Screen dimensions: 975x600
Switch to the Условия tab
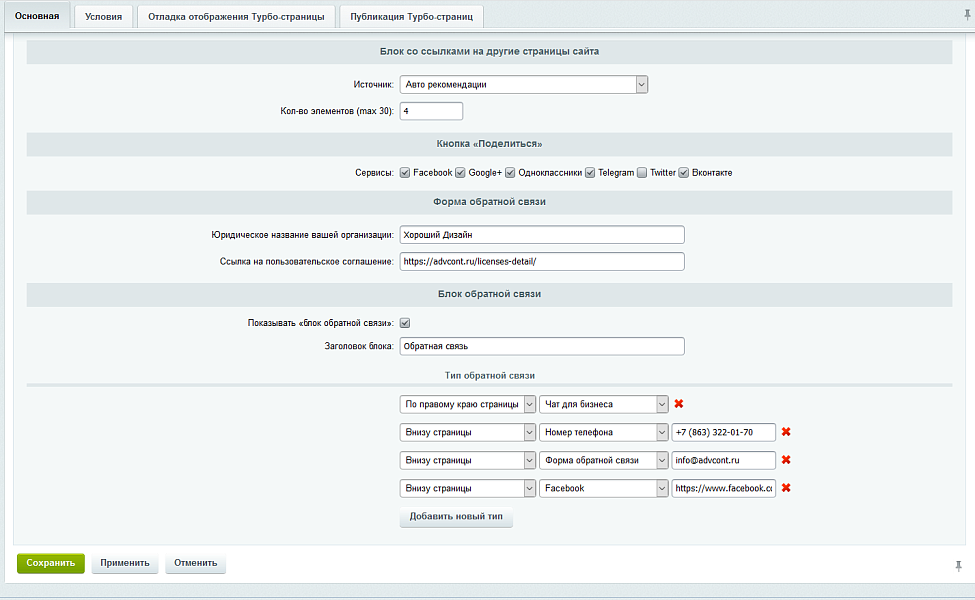pyautogui.click(x=103, y=17)
